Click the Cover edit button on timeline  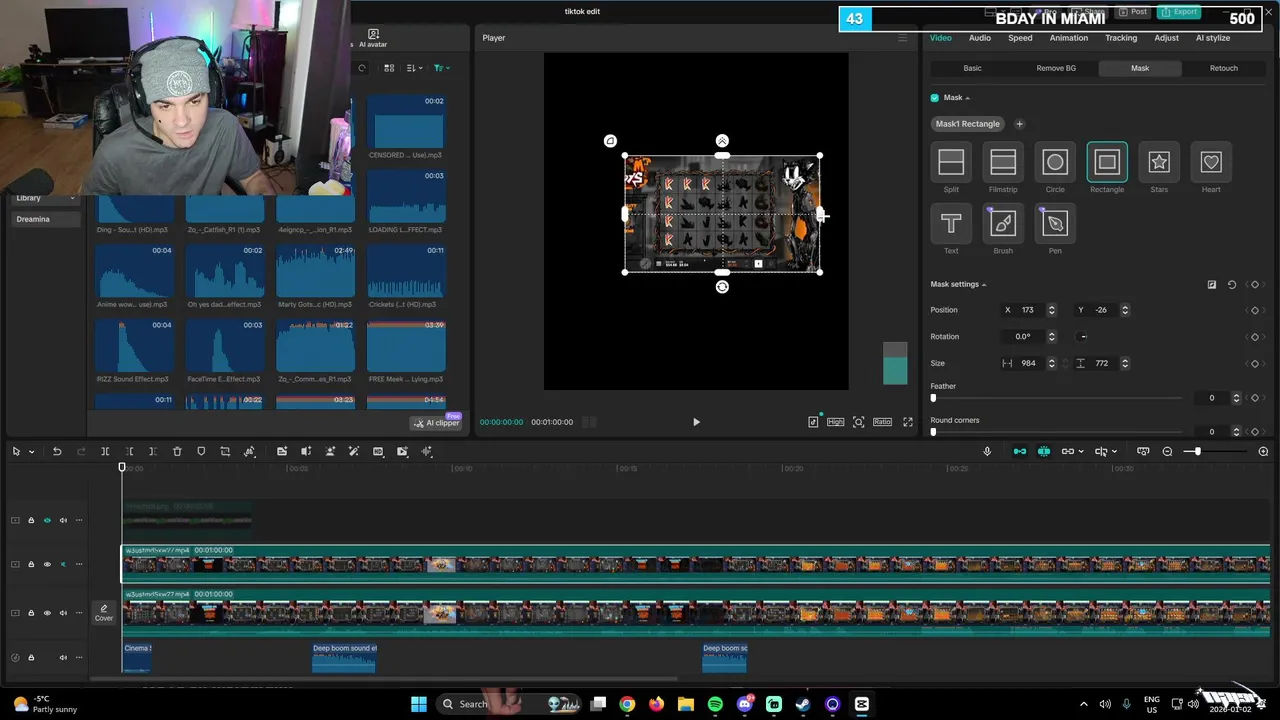tap(104, 613)
